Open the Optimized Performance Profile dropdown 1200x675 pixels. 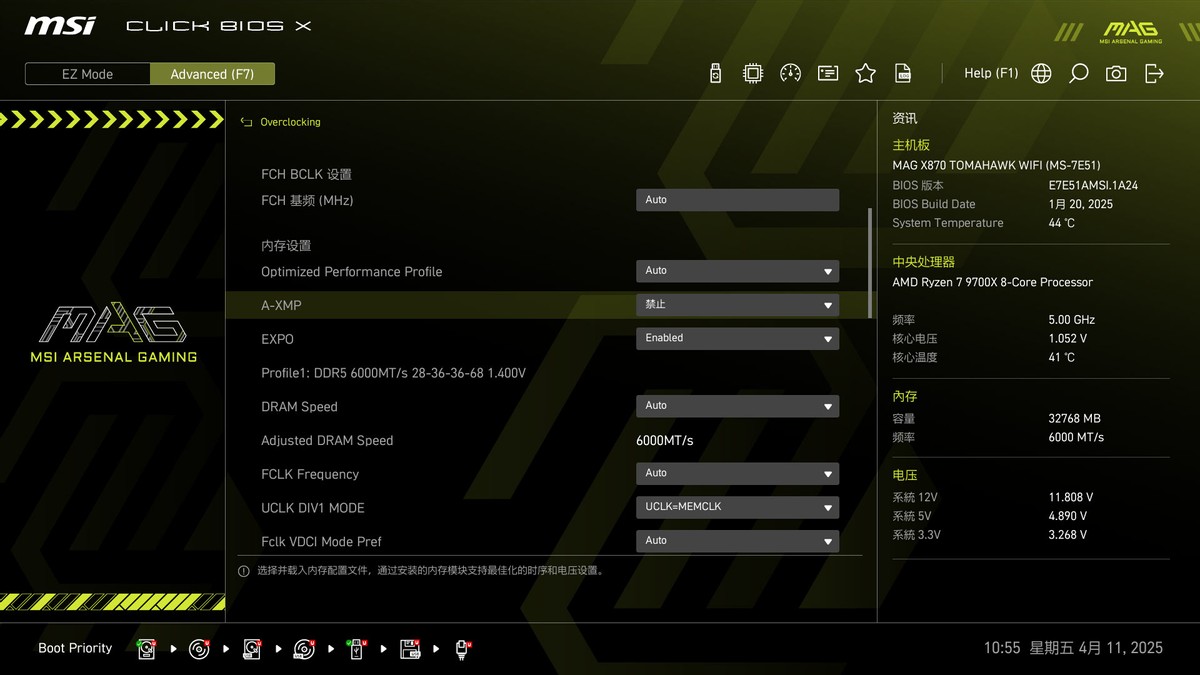(737, 271)
